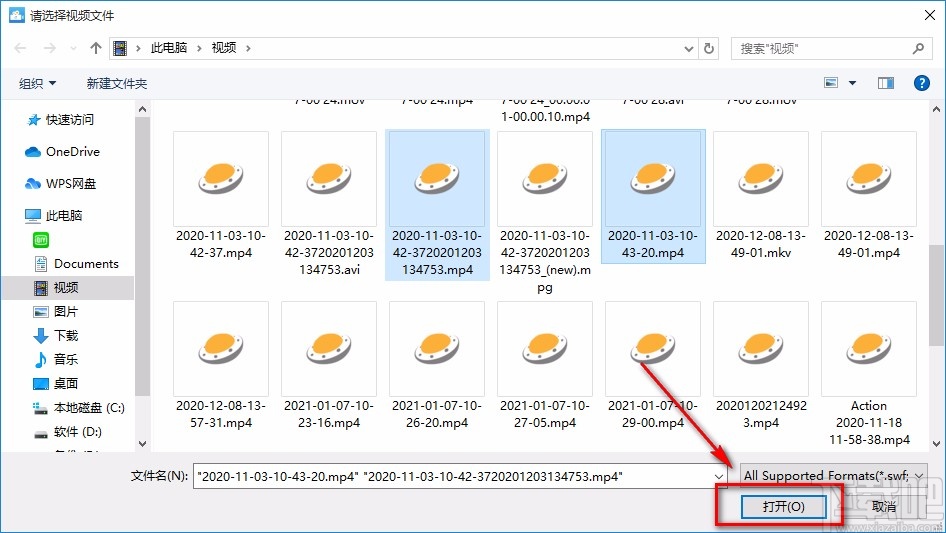
Task: Change the view layout icon
Action: point(831,83)
